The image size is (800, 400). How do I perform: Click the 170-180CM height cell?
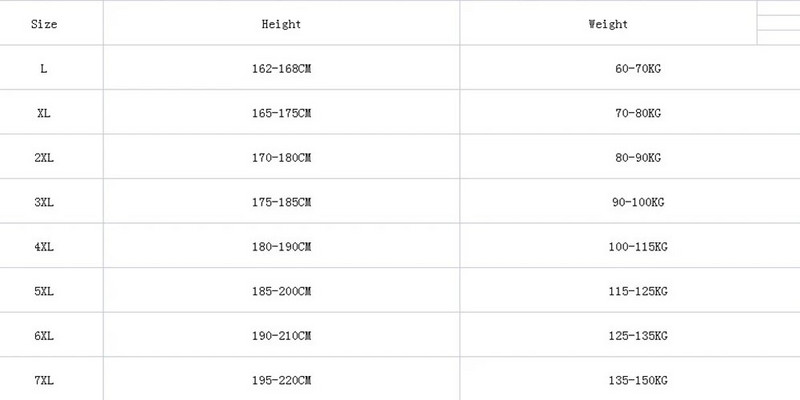(x=282, y=158)
